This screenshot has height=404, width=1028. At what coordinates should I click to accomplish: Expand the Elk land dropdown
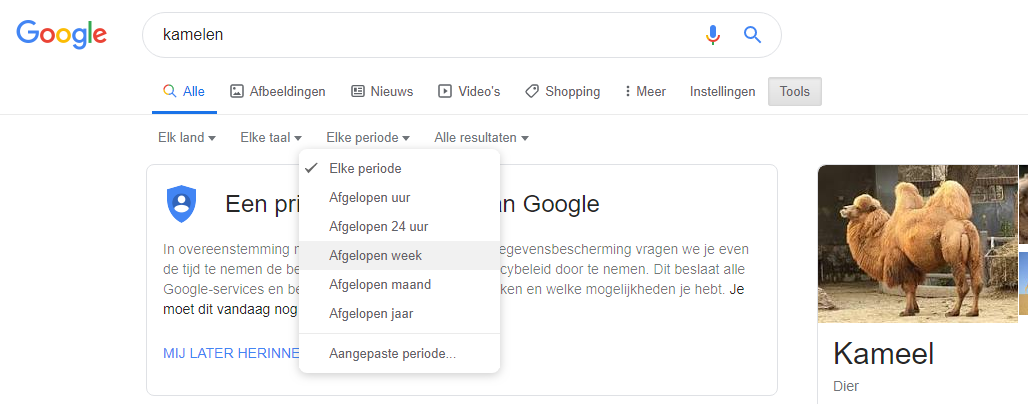click(187, 138)
